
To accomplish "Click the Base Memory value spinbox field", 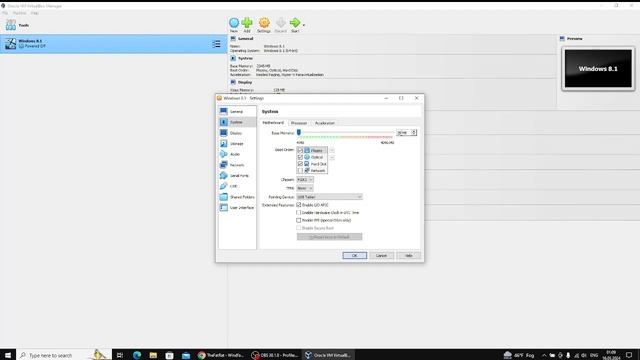I will tap(404, 133).
